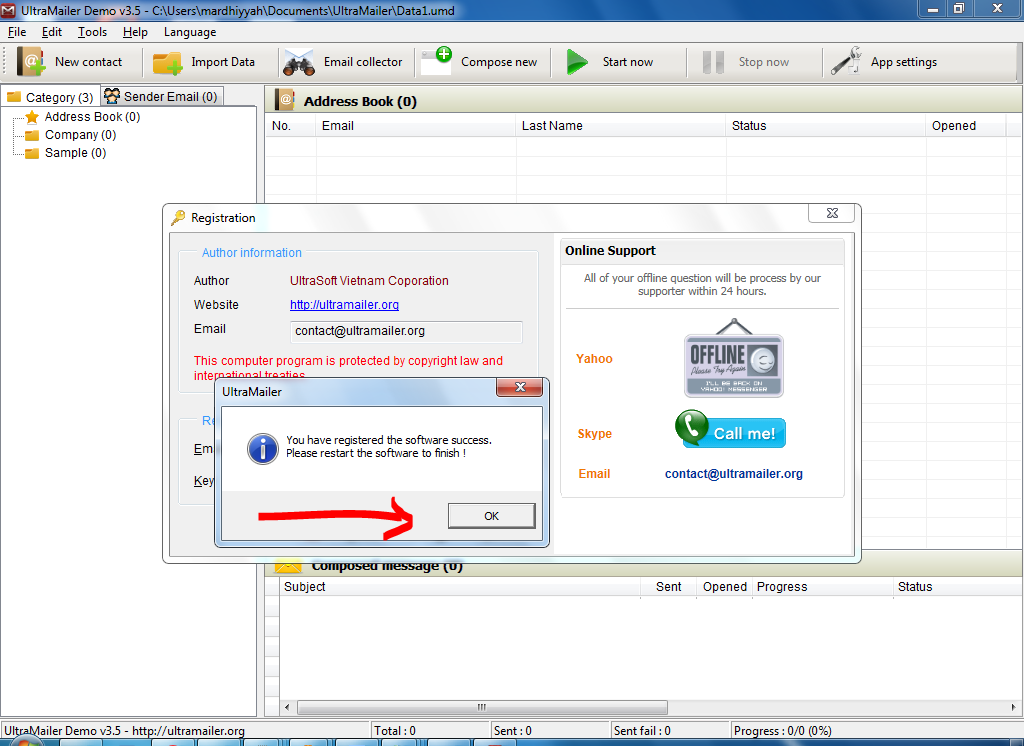Viewport: 1024px width, 746px height.
Task: Click the horizontal scrollbar thumb
Action: [x=482, y=707]
